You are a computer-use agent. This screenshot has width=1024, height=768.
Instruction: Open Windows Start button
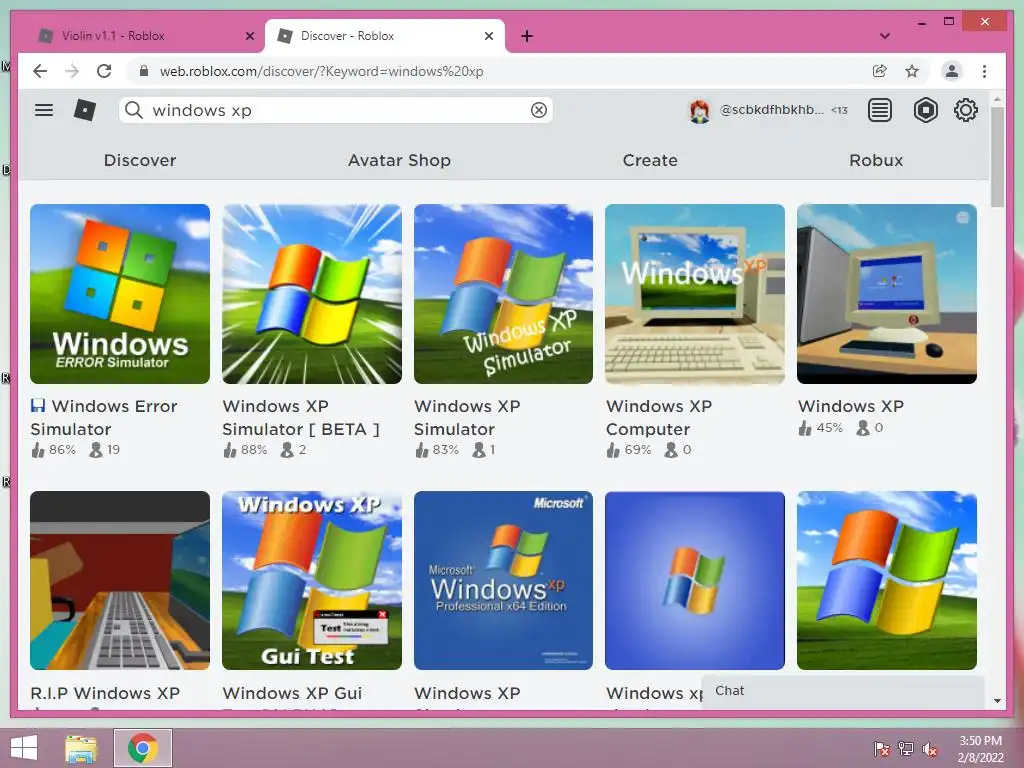click(x=24, y=748)
